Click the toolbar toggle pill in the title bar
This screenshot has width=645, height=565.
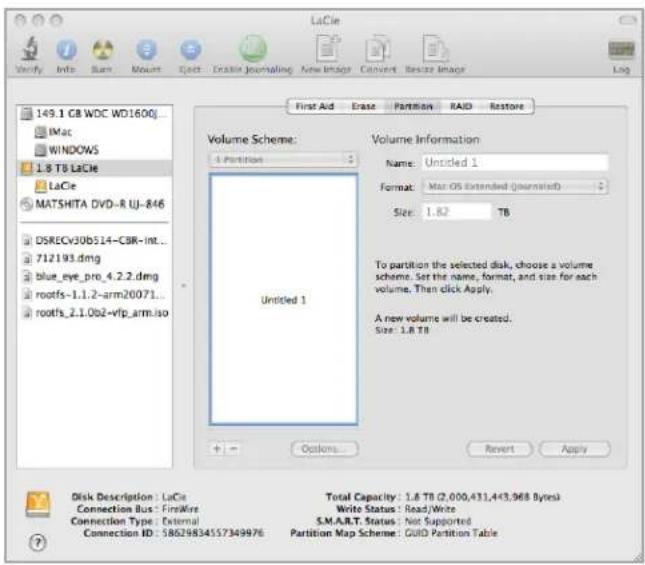tap(627, 20)
